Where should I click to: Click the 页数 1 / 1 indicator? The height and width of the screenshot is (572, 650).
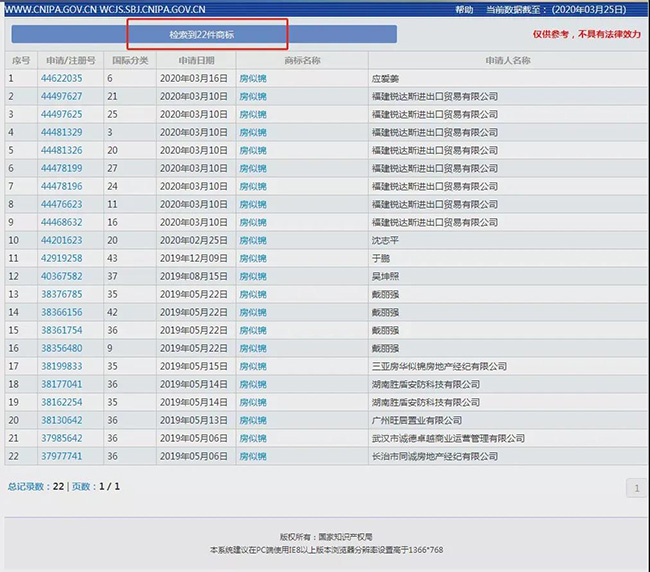click(96, 486)
